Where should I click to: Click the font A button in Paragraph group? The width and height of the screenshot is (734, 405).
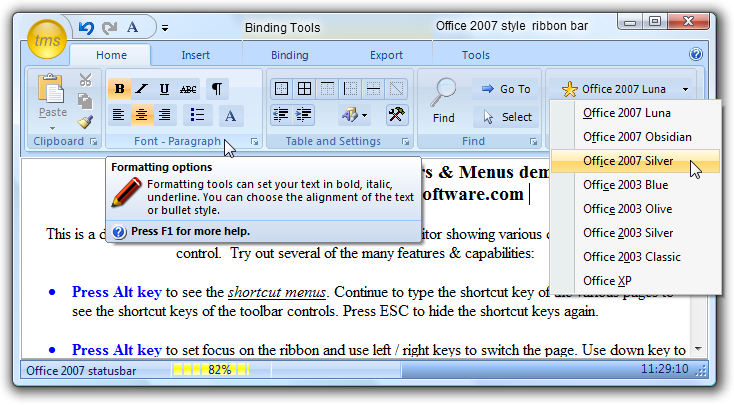point(230,116)
